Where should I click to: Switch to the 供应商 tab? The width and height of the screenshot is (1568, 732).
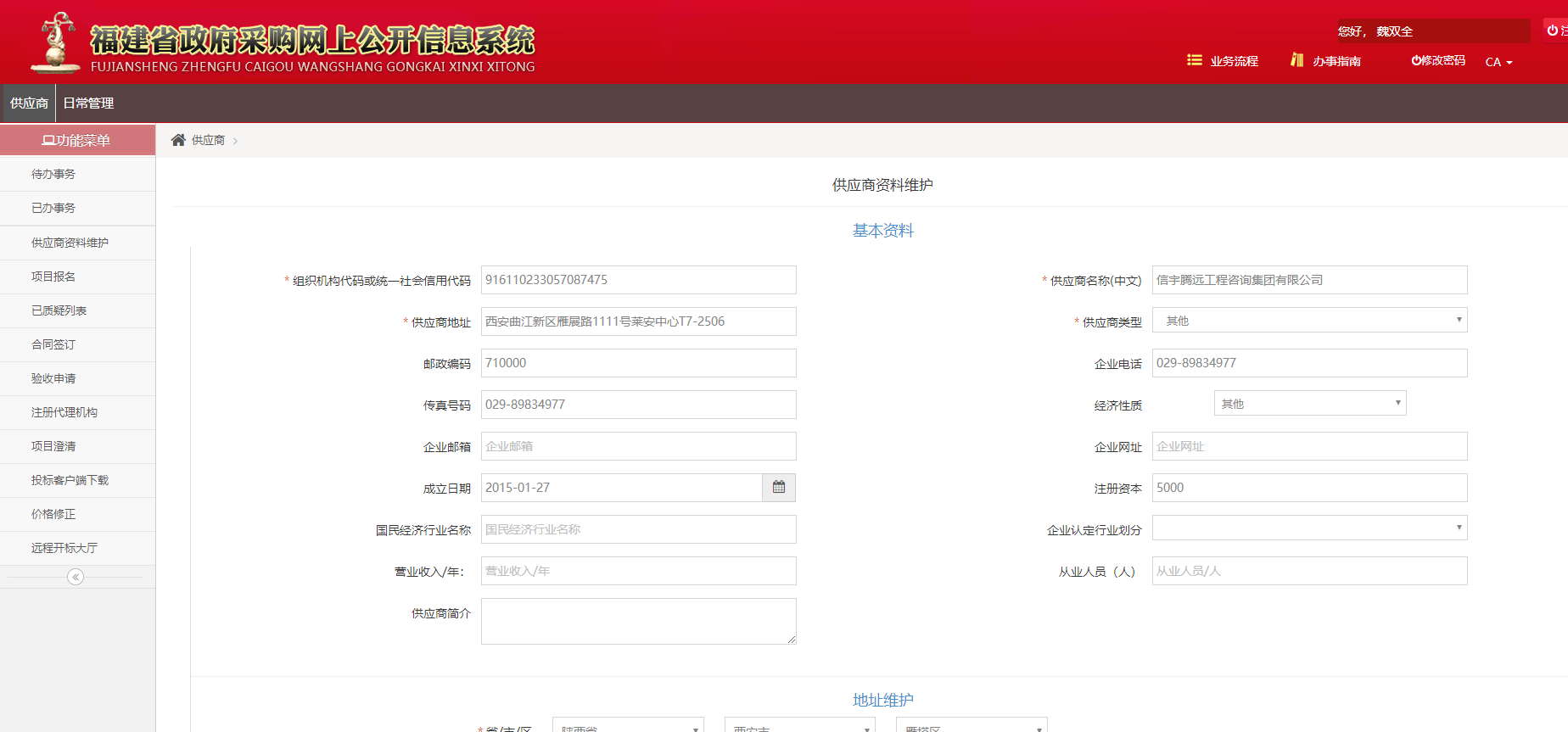[29, 103]
